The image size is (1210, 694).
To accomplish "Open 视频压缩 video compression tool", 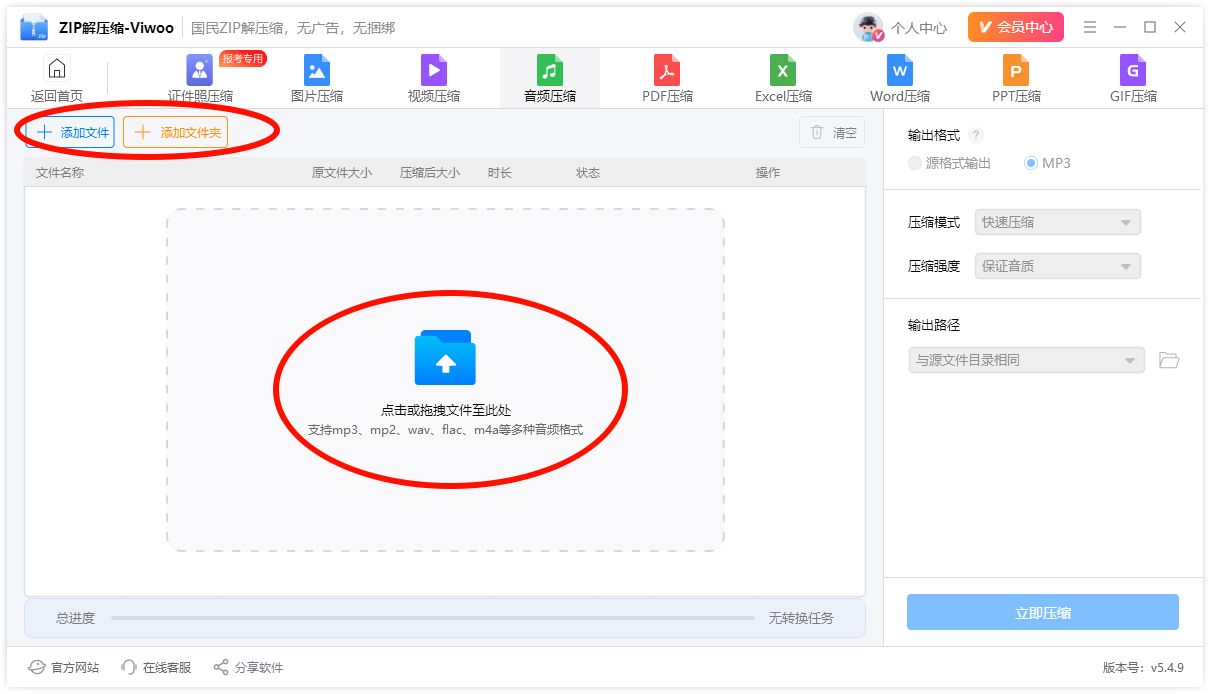I will tap(434, 79).
